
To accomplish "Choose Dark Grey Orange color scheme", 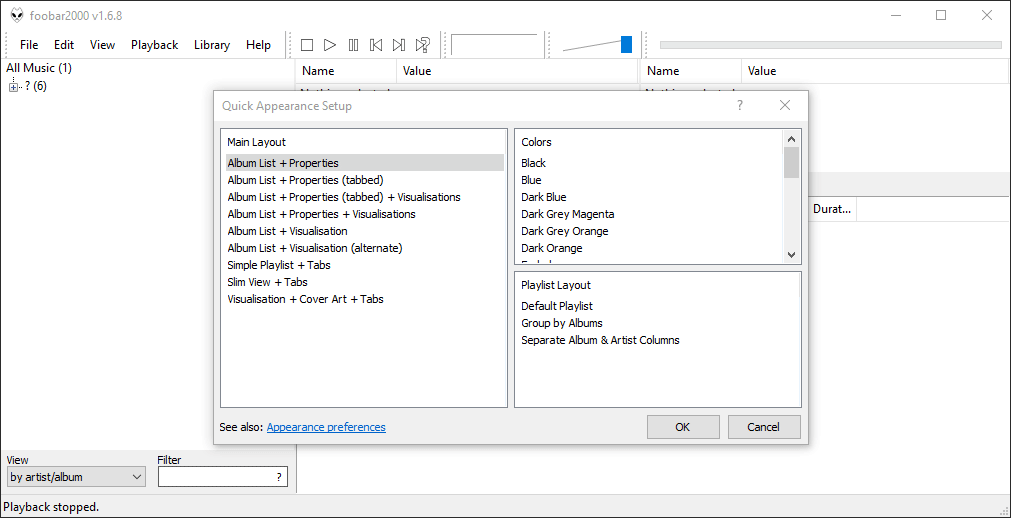I will (651, 231).
